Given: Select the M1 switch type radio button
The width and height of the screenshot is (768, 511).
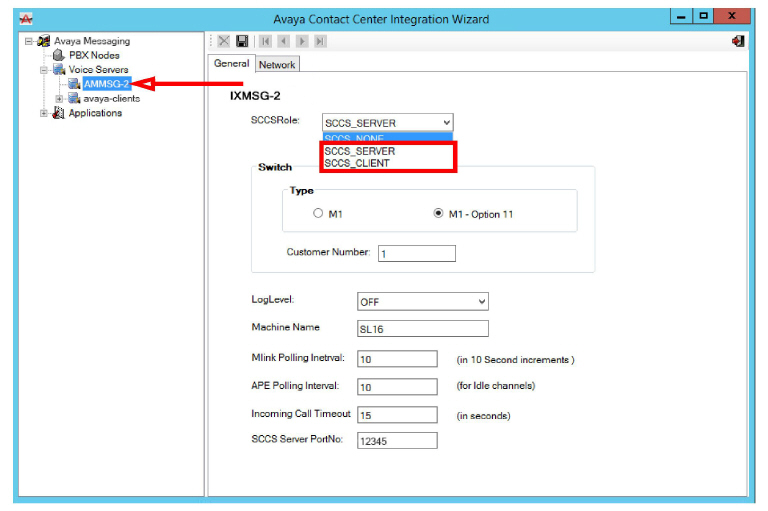Looking at the screenshot, I should click(x=318, y=213).
